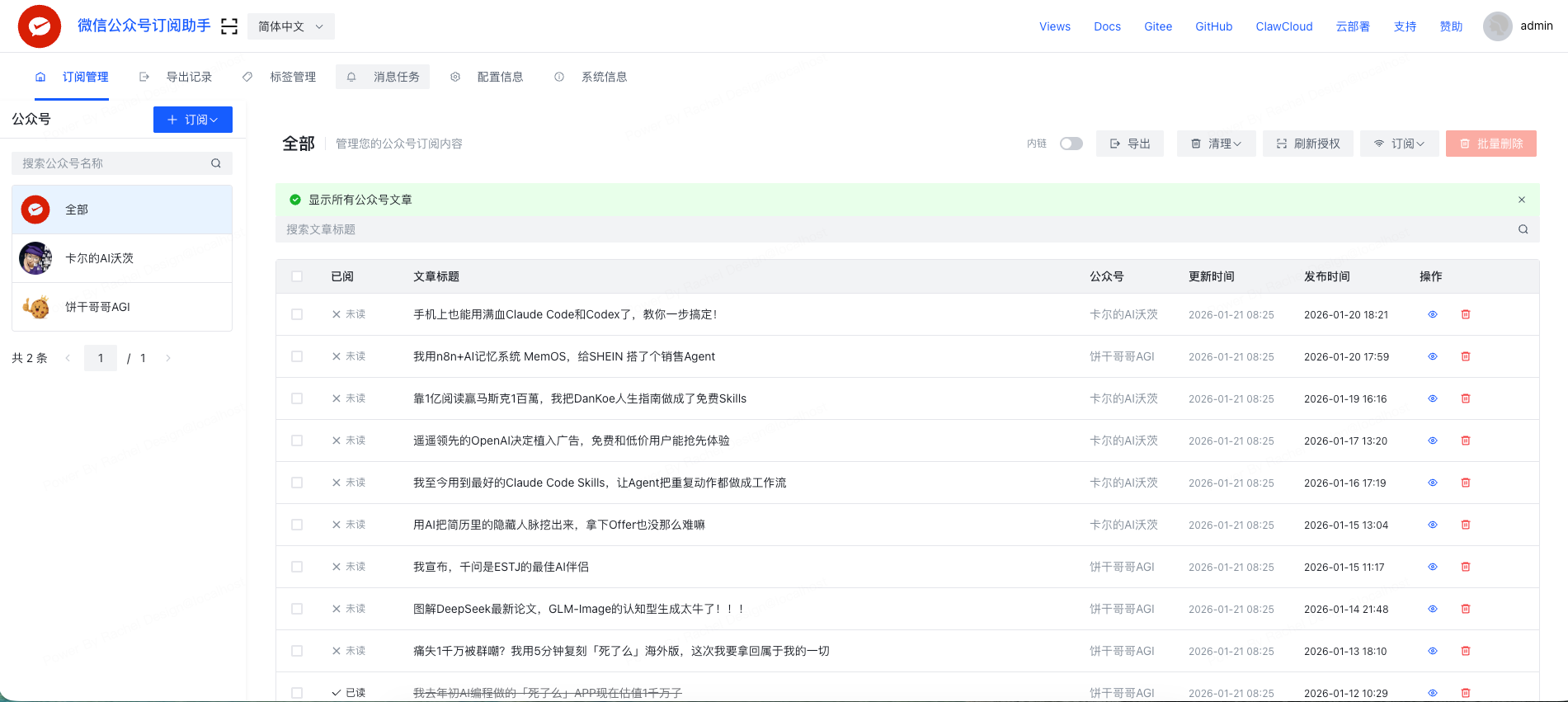Viewport: 1568px width, 702px height.
Task: Open the toolbar 订阅 dropdown next to 刷新授权
Action: pyautogui.click(x=1400, y=144)
